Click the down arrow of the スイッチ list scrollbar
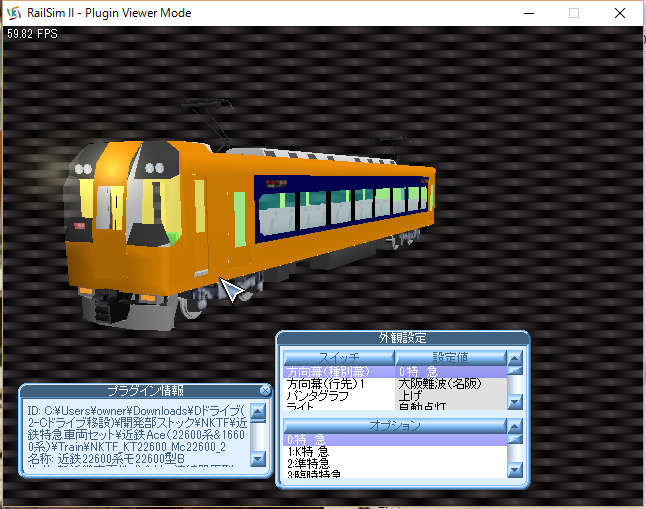The height and width of the screenshot is (509, 646). (515, 401)
